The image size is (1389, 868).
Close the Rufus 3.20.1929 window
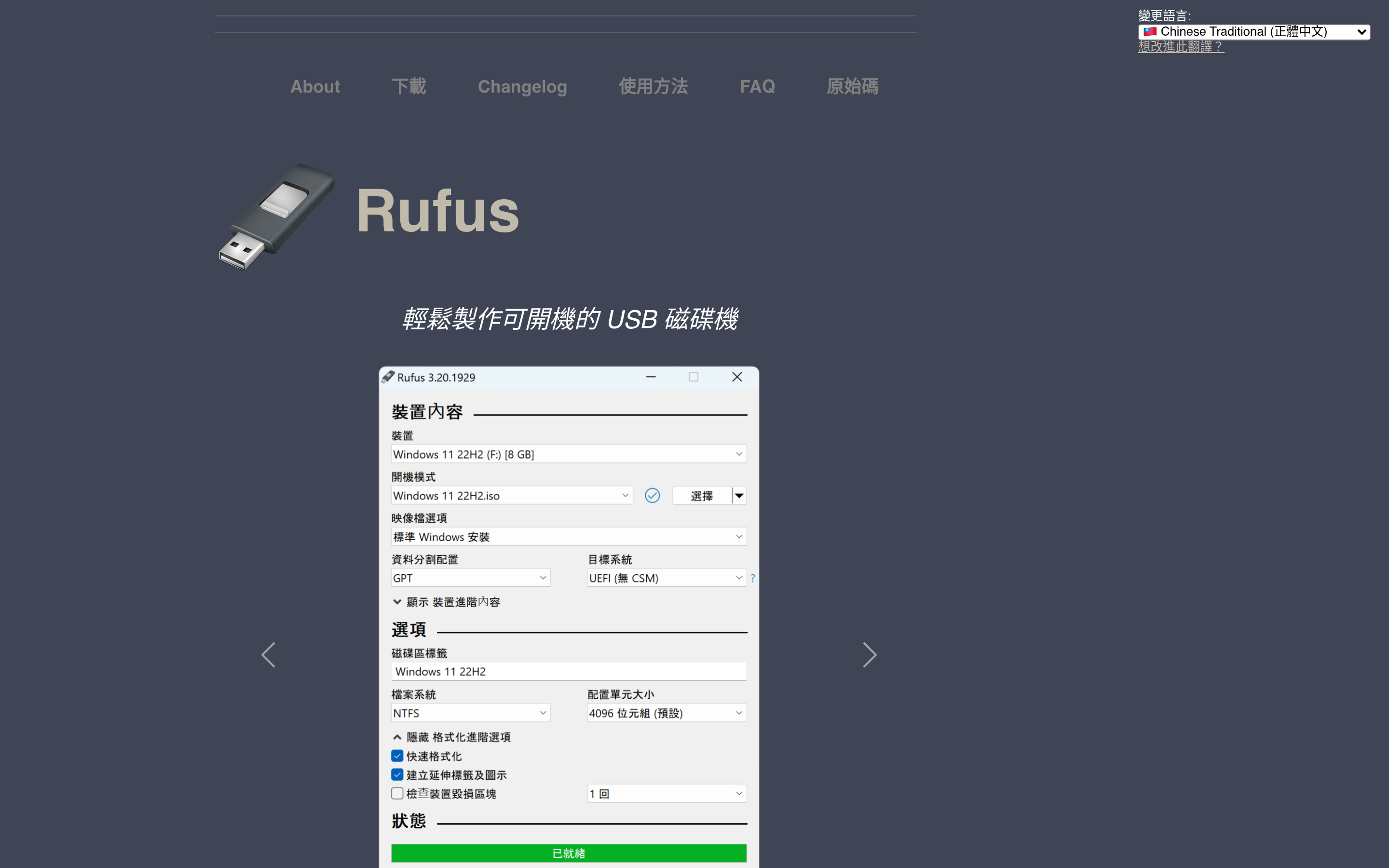737,377
